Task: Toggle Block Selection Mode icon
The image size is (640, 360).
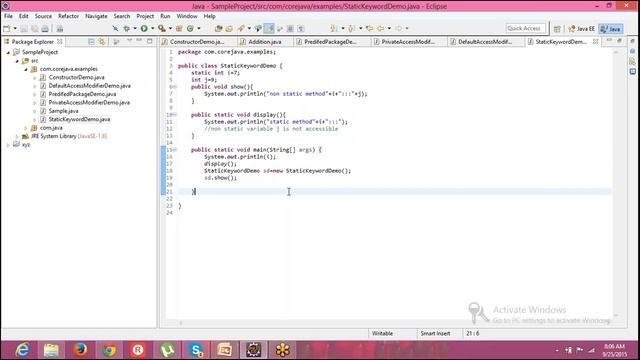Action: coord(290,29)
